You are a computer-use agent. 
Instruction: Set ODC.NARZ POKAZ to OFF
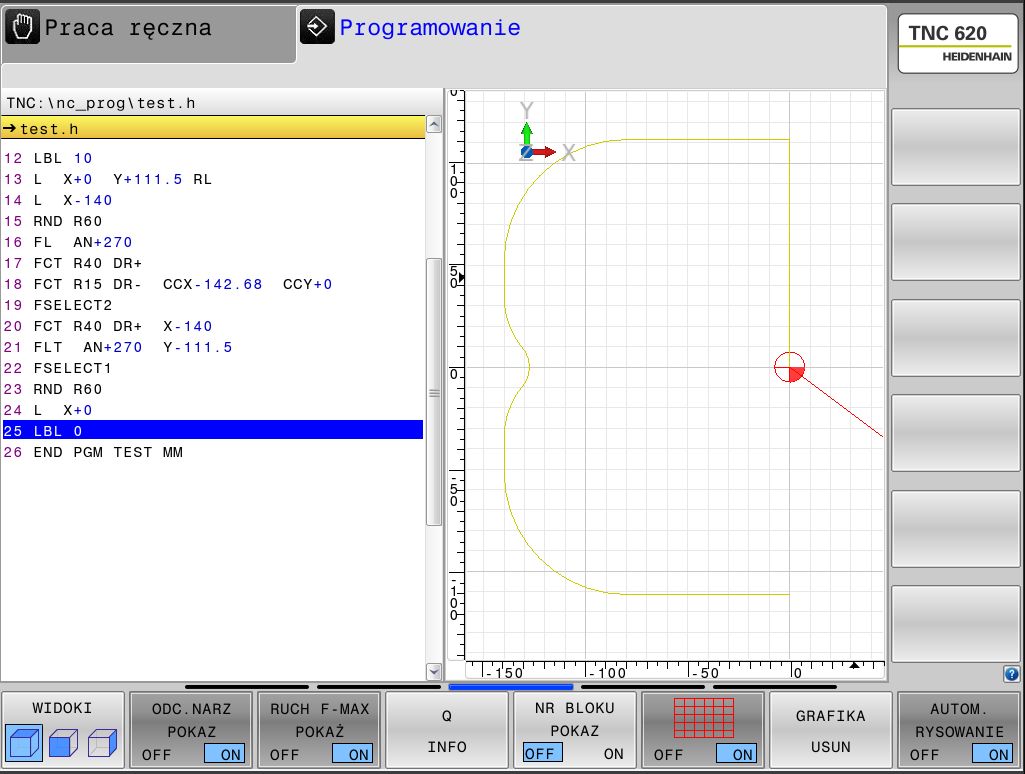tap(156, 755)
